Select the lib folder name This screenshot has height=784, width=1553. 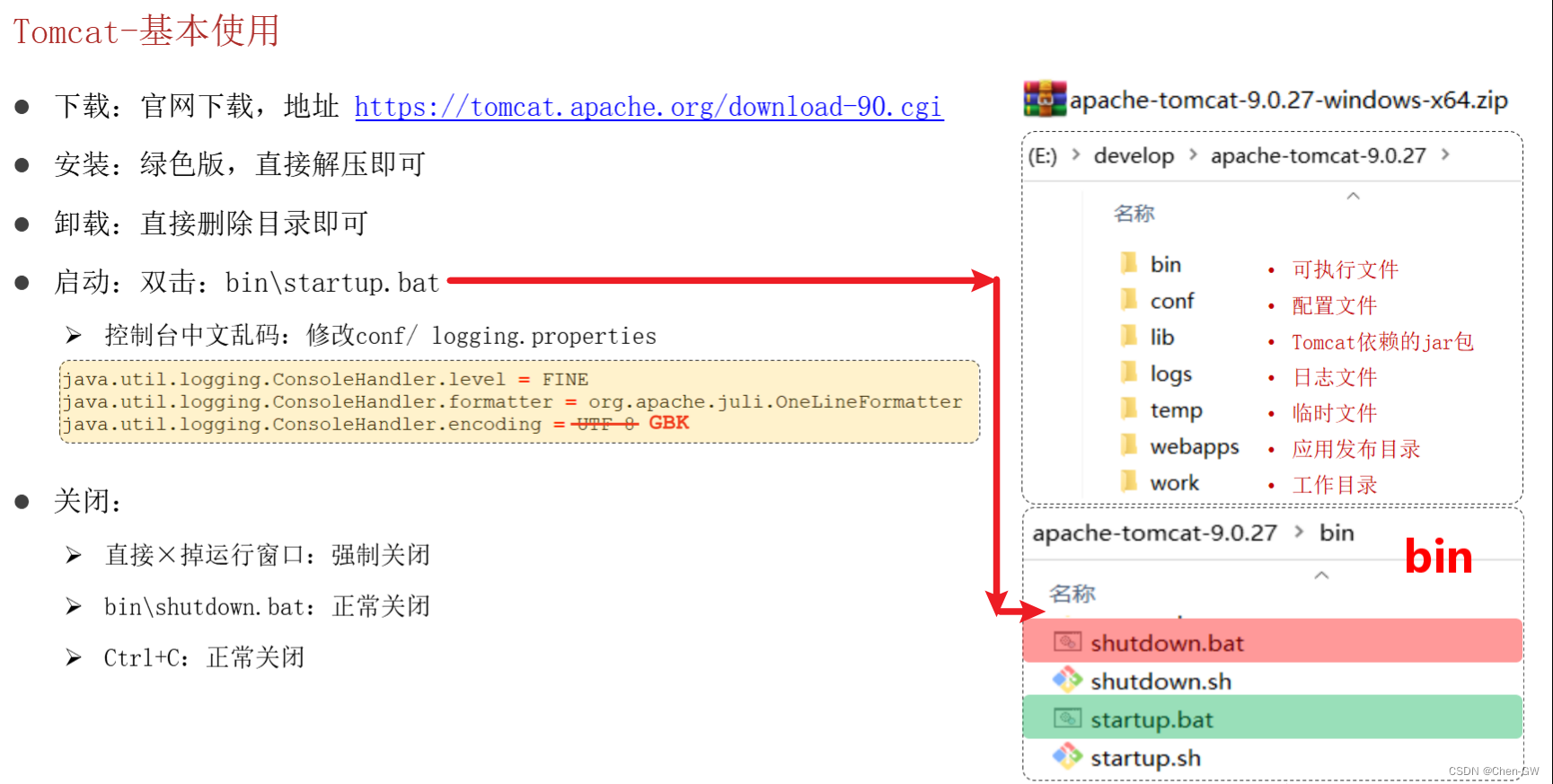[1162, 337]
